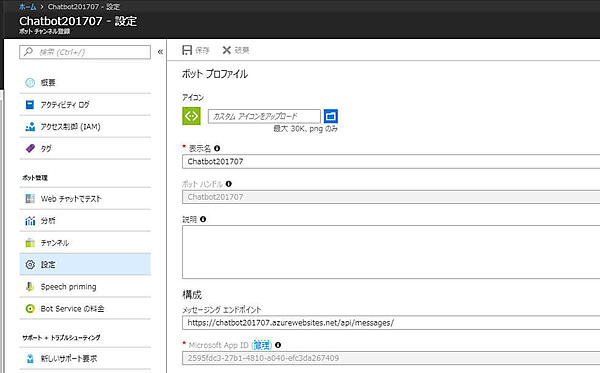
Task: Click the channels box icon
Action: [x=30, y=243]
